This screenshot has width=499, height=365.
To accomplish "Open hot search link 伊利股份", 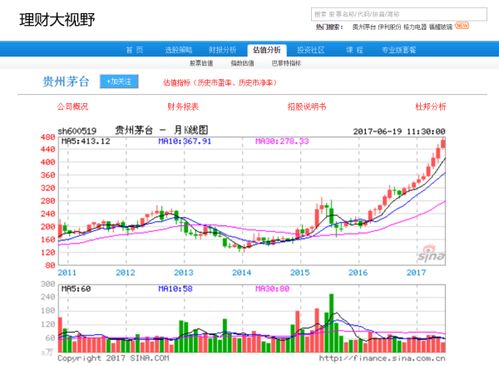I will click(x=389, y=27).
